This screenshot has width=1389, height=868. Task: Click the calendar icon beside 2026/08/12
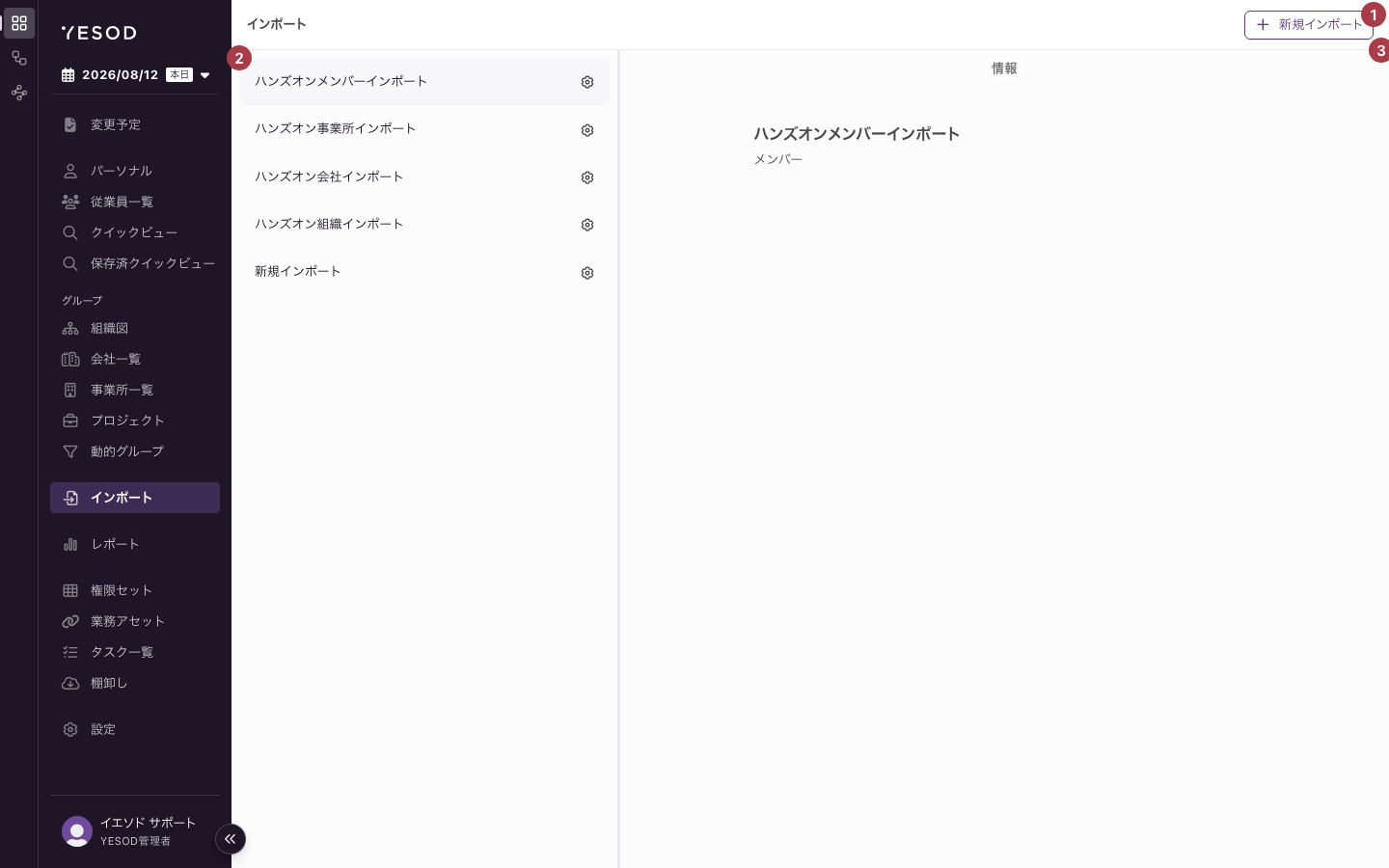[68, 75]
